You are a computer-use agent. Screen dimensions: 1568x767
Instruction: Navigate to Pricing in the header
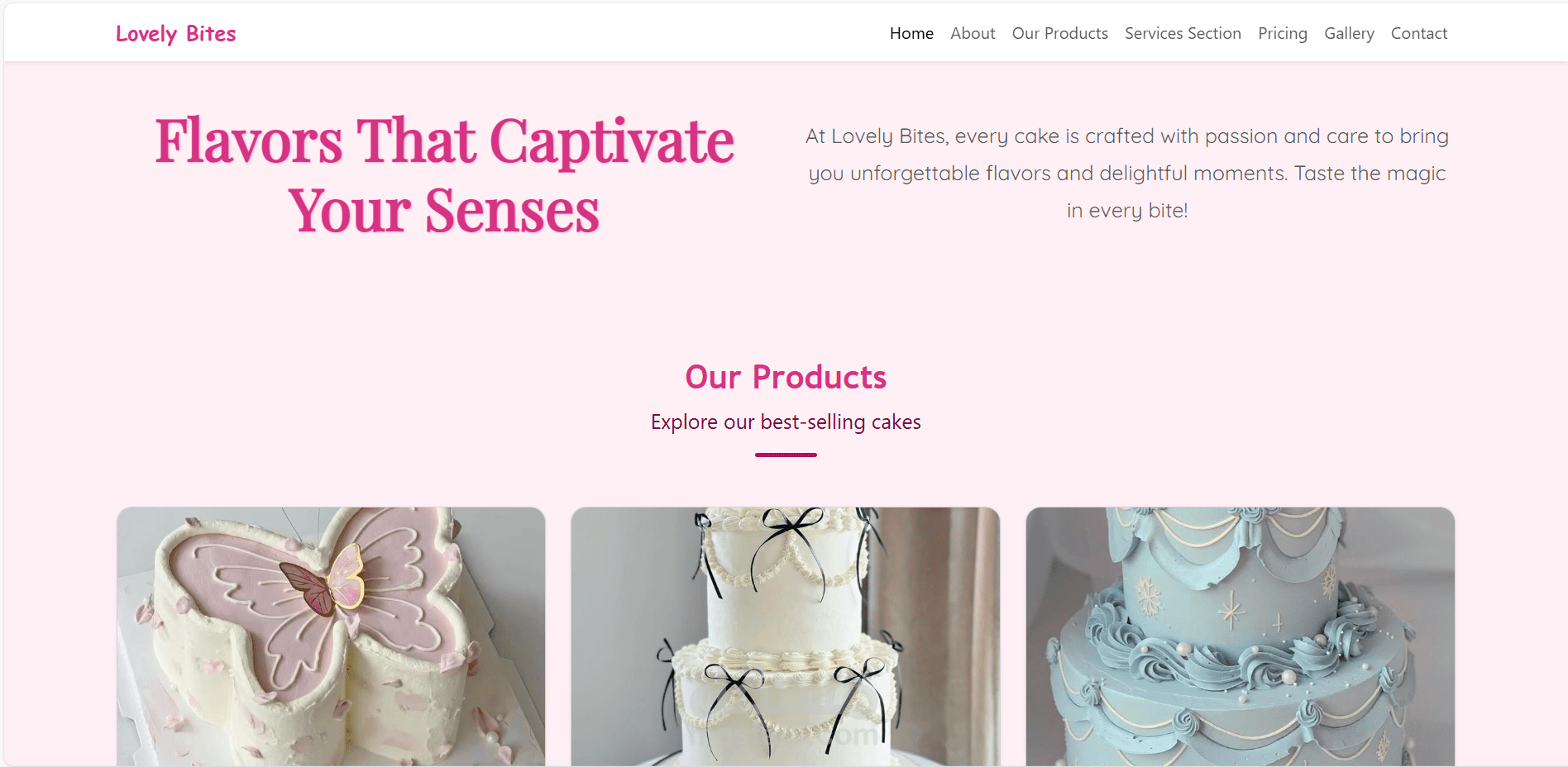pos(1283,33)
